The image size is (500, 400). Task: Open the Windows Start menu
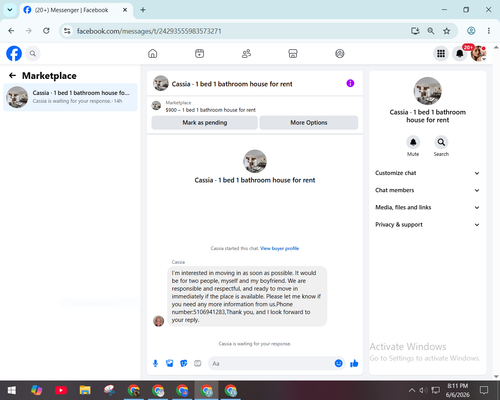pos(12,390)
